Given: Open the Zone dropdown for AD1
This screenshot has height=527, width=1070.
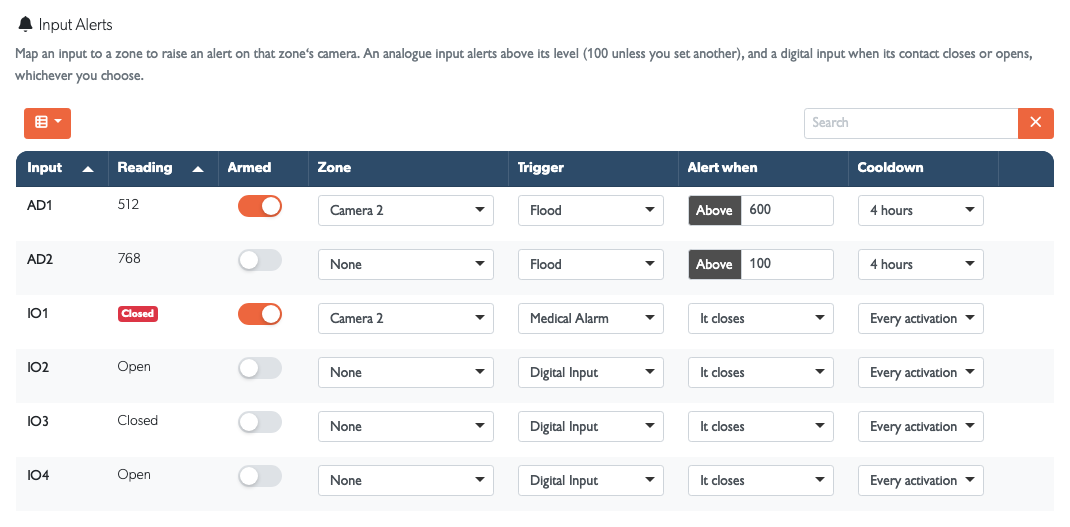Looking at the screenshot, I should (406, 210).
